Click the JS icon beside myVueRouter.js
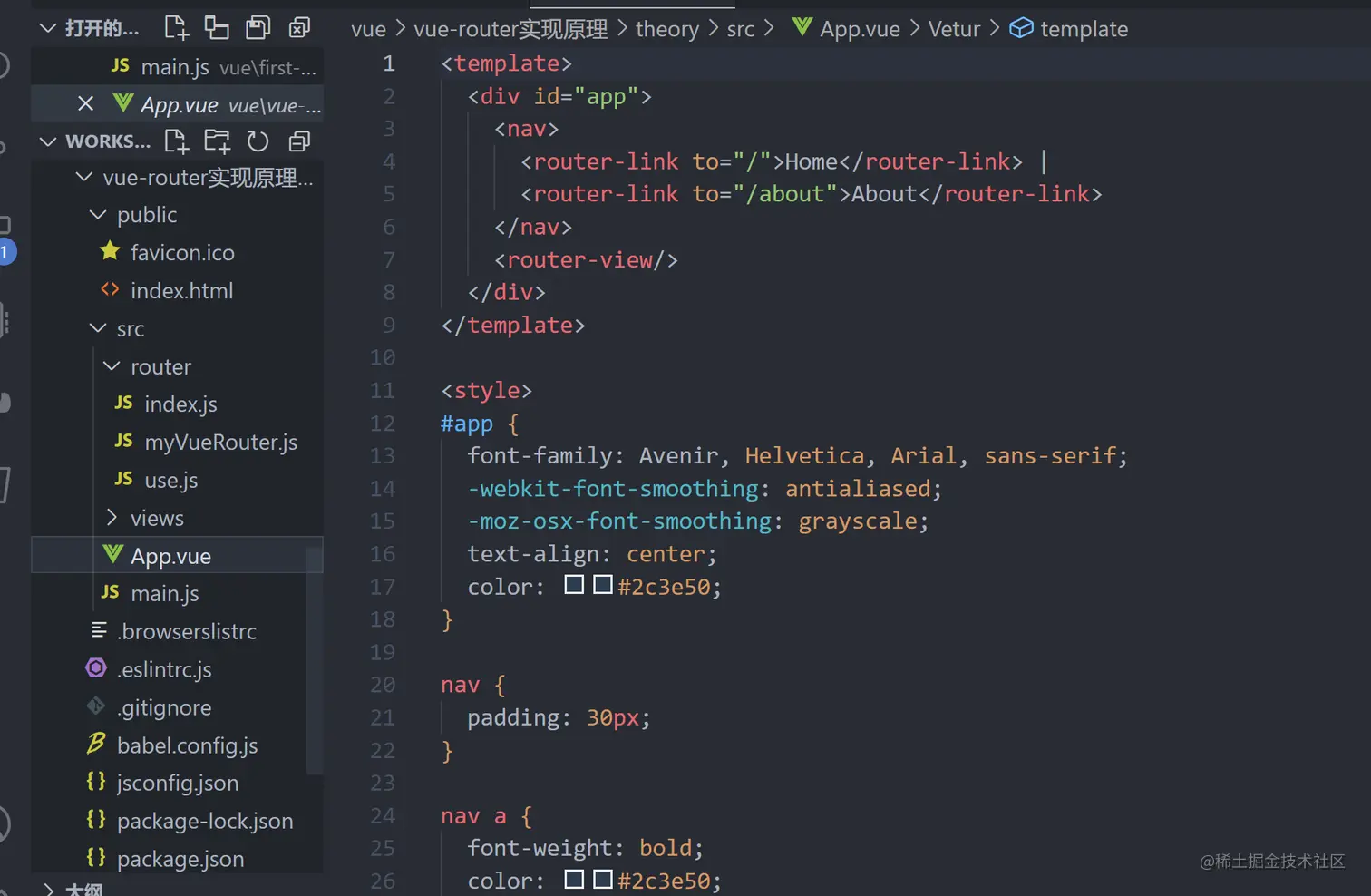This screenshot has height=896, width=1371. click(124, 441)
